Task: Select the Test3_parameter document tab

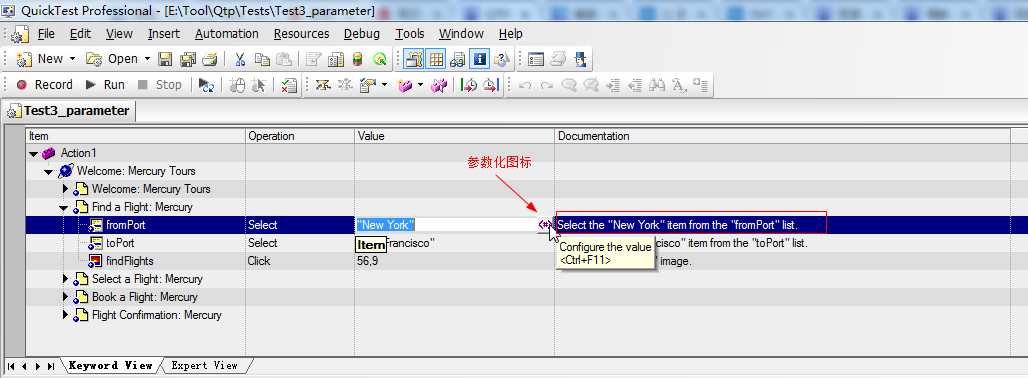Action: pyautogui.click(x=70, y=111)
